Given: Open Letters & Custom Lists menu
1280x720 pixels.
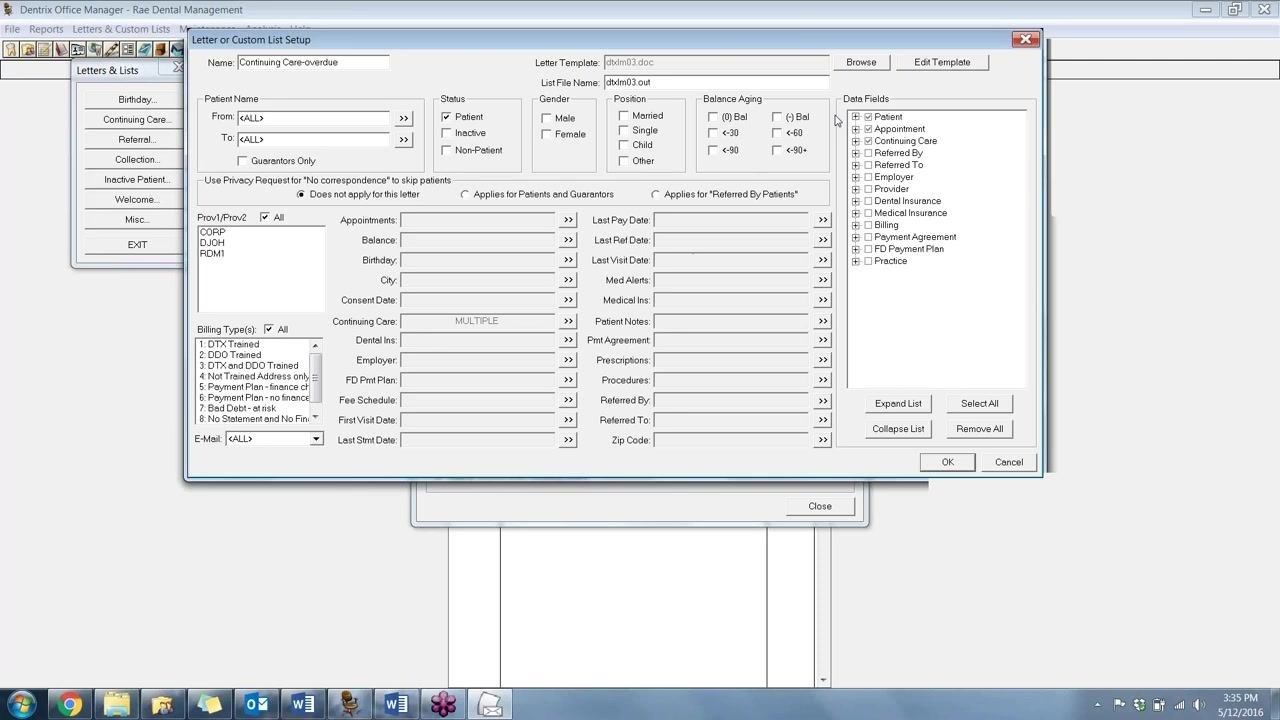Looking at the screenshot, I should tap(121, 29).
